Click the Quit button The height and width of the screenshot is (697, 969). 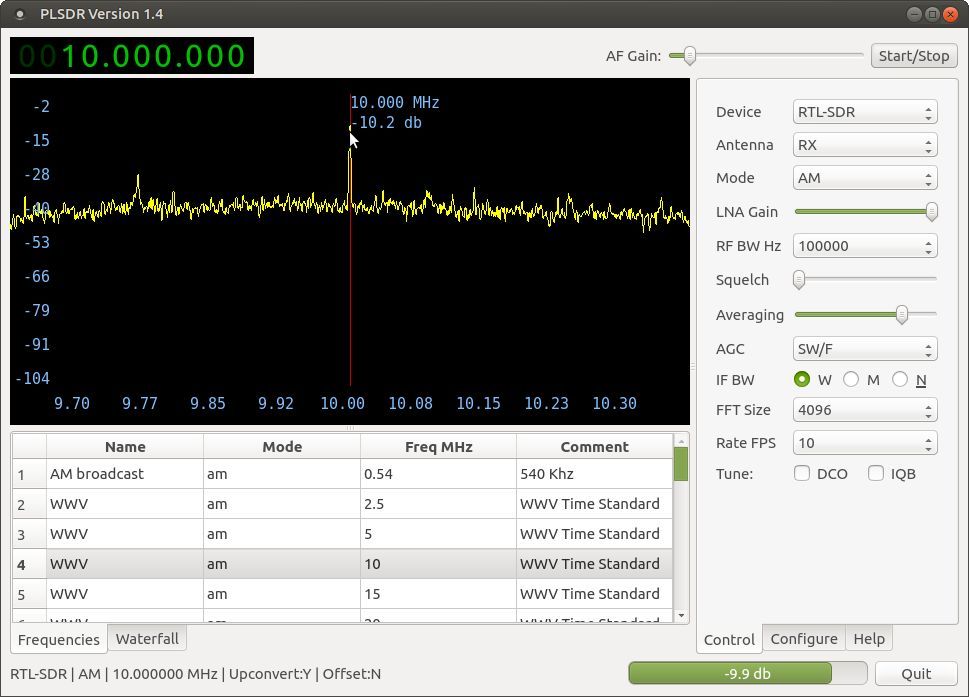pyautogui.click(x=915, y=673)
